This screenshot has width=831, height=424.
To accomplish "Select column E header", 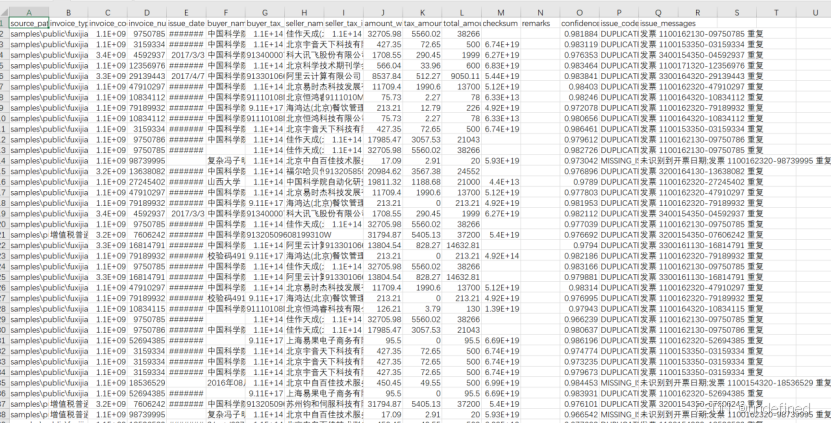I will pyautogui.click(x=187, y=13).
